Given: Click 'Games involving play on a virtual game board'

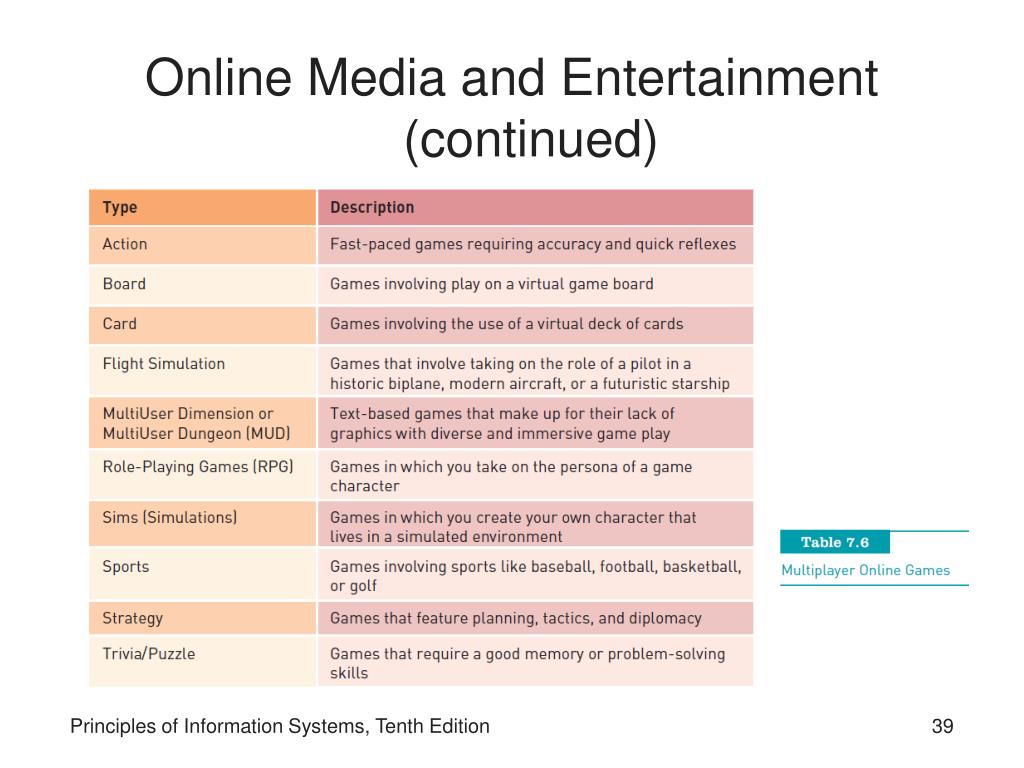Looking at the screenshot, I should click(536, 285).
